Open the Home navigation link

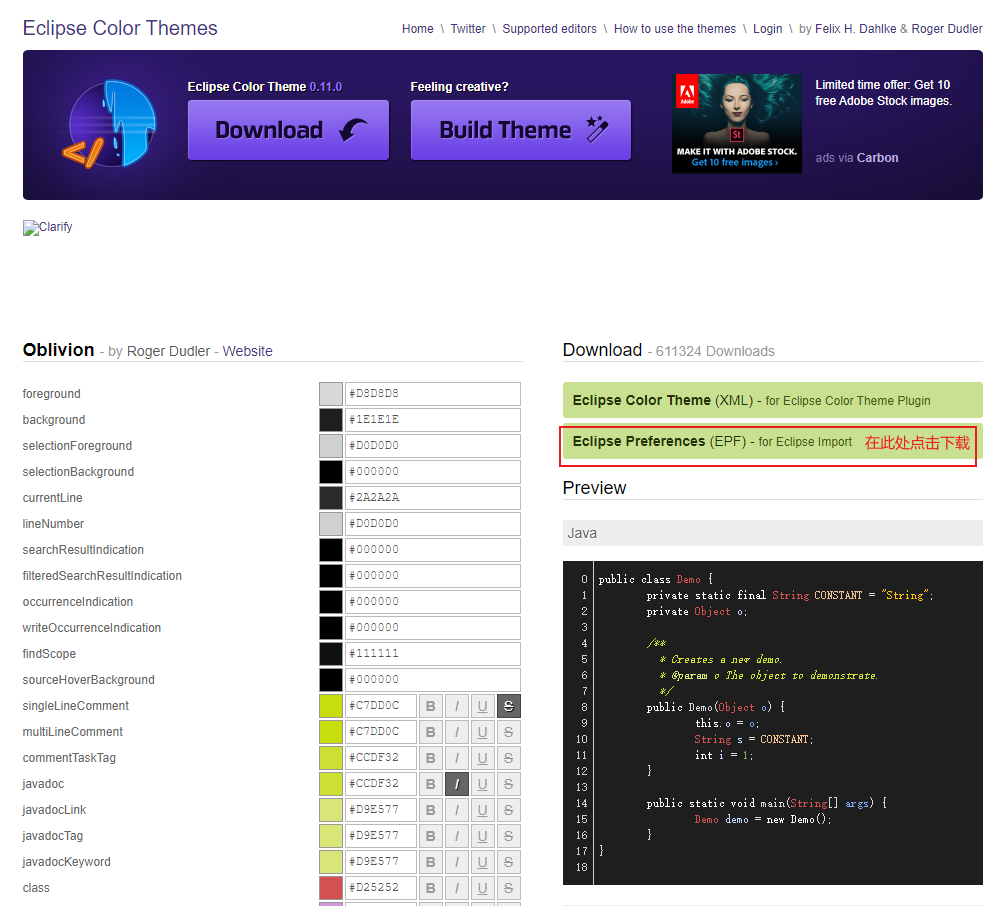[x=418, y=29]
